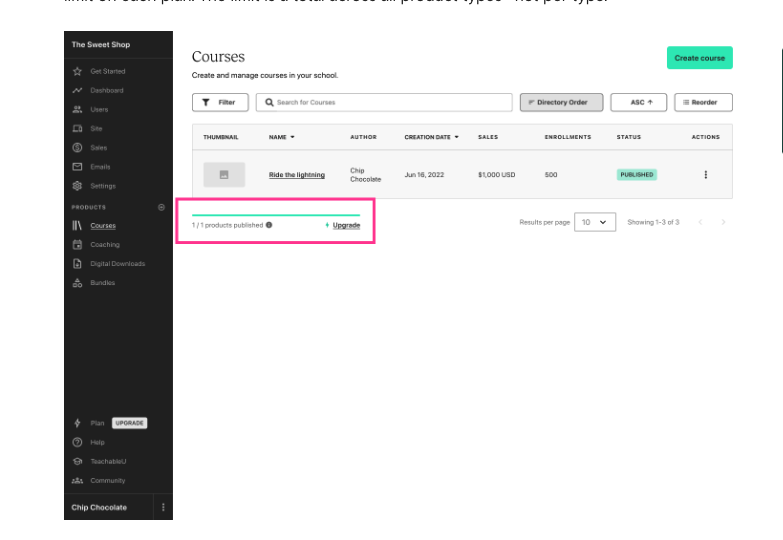Open the Dashboard chart icon

(77, 90)
